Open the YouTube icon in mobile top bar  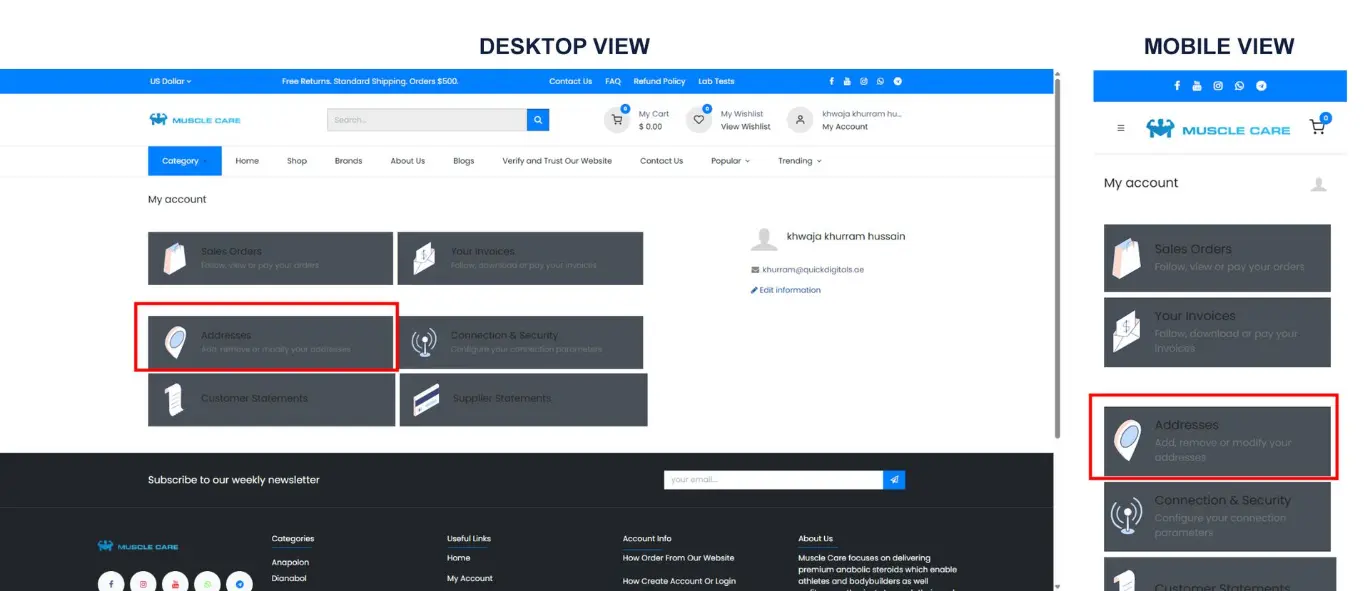tap(1197, 86)
